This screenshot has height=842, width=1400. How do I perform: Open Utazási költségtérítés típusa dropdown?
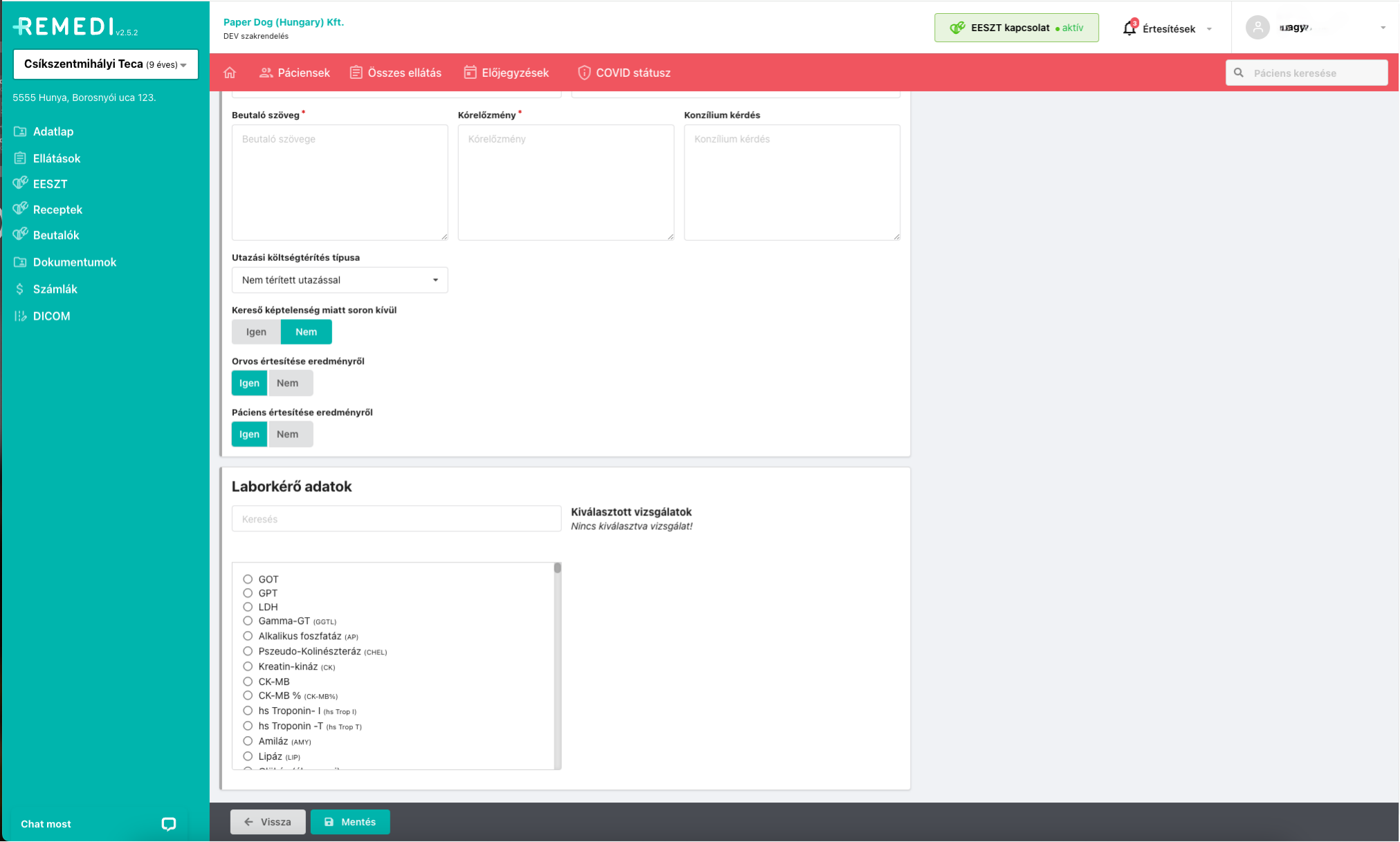(x=339, y=280)
